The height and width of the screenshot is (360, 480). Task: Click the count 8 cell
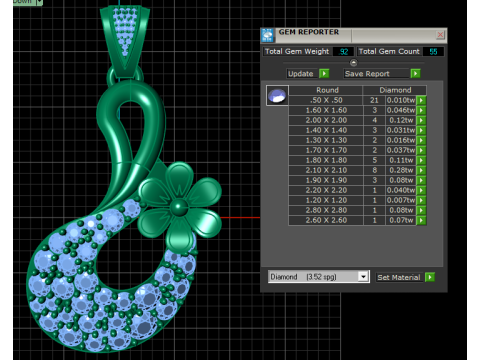click(374, 170)
